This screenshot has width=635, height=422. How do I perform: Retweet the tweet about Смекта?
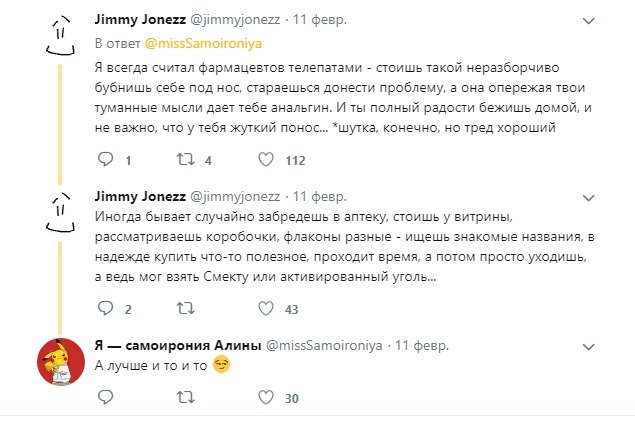(185, 309)
